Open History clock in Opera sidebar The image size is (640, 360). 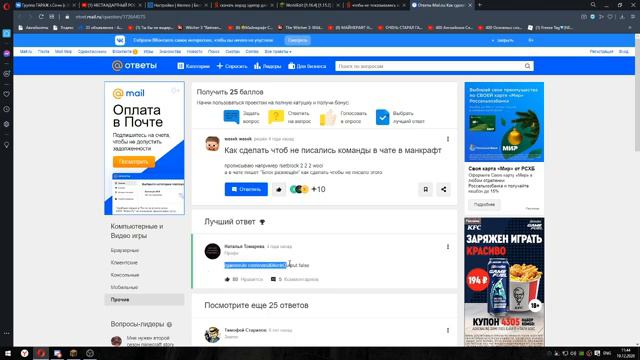tap(7, 109)
